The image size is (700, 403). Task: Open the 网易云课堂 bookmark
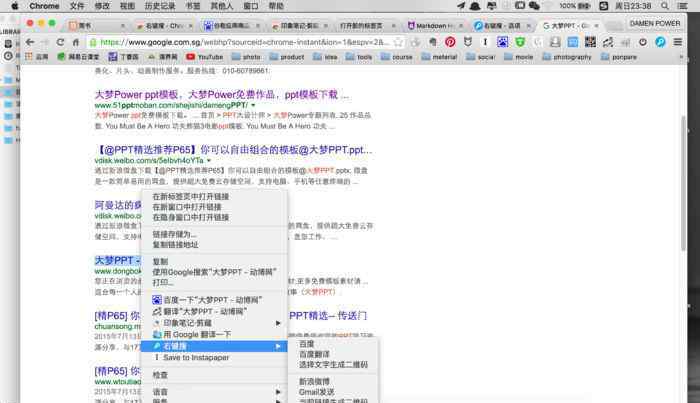pos(78,57)
